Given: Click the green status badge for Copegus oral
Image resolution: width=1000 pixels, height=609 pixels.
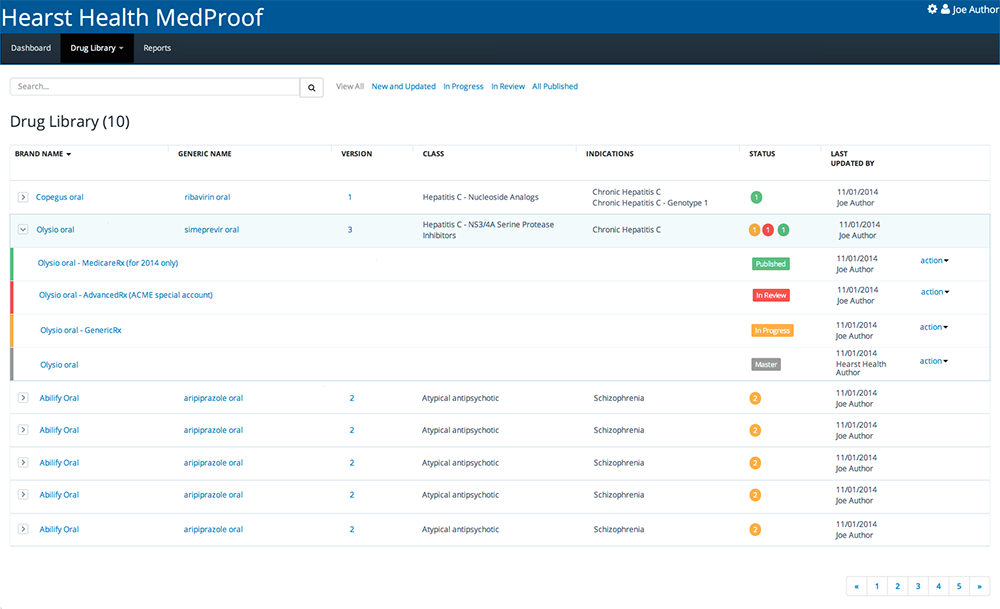Looking at the screenshot, I should tap(756, 197).
